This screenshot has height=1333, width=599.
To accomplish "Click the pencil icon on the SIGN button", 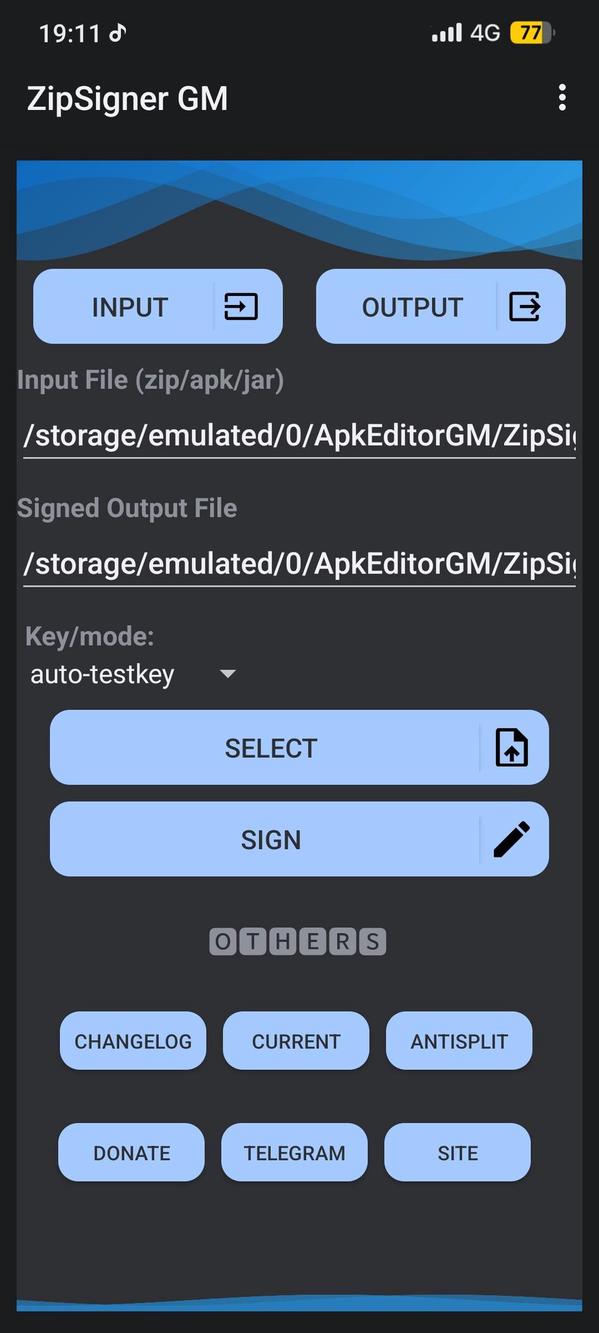I will 512,839.
